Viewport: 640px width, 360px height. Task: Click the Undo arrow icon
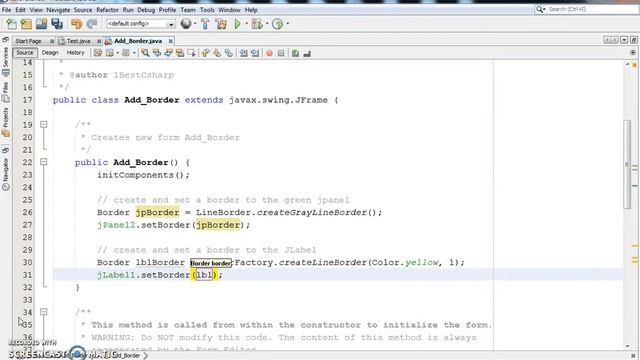coord(76,24)
